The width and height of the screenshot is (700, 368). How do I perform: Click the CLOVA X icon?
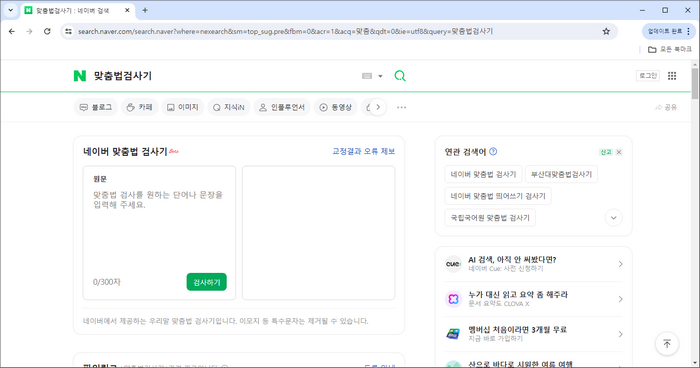[x=453, y=299]
